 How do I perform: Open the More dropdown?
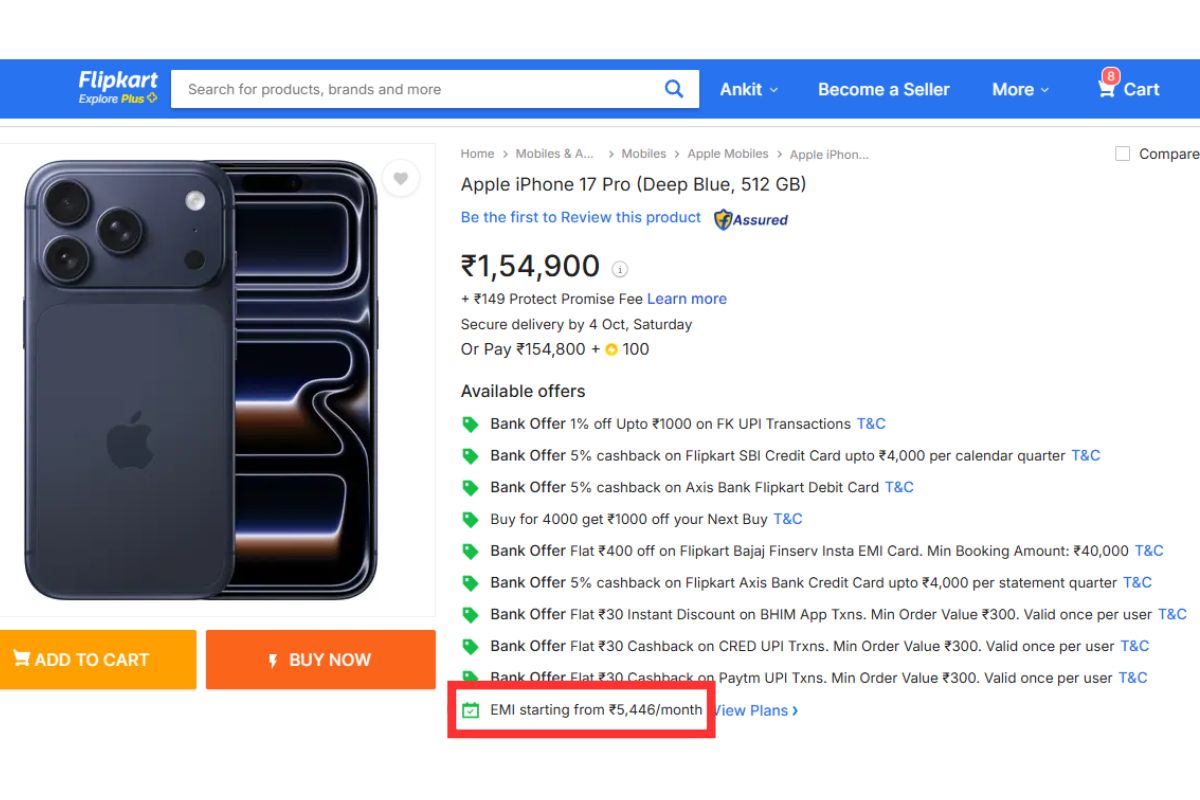1019,89
